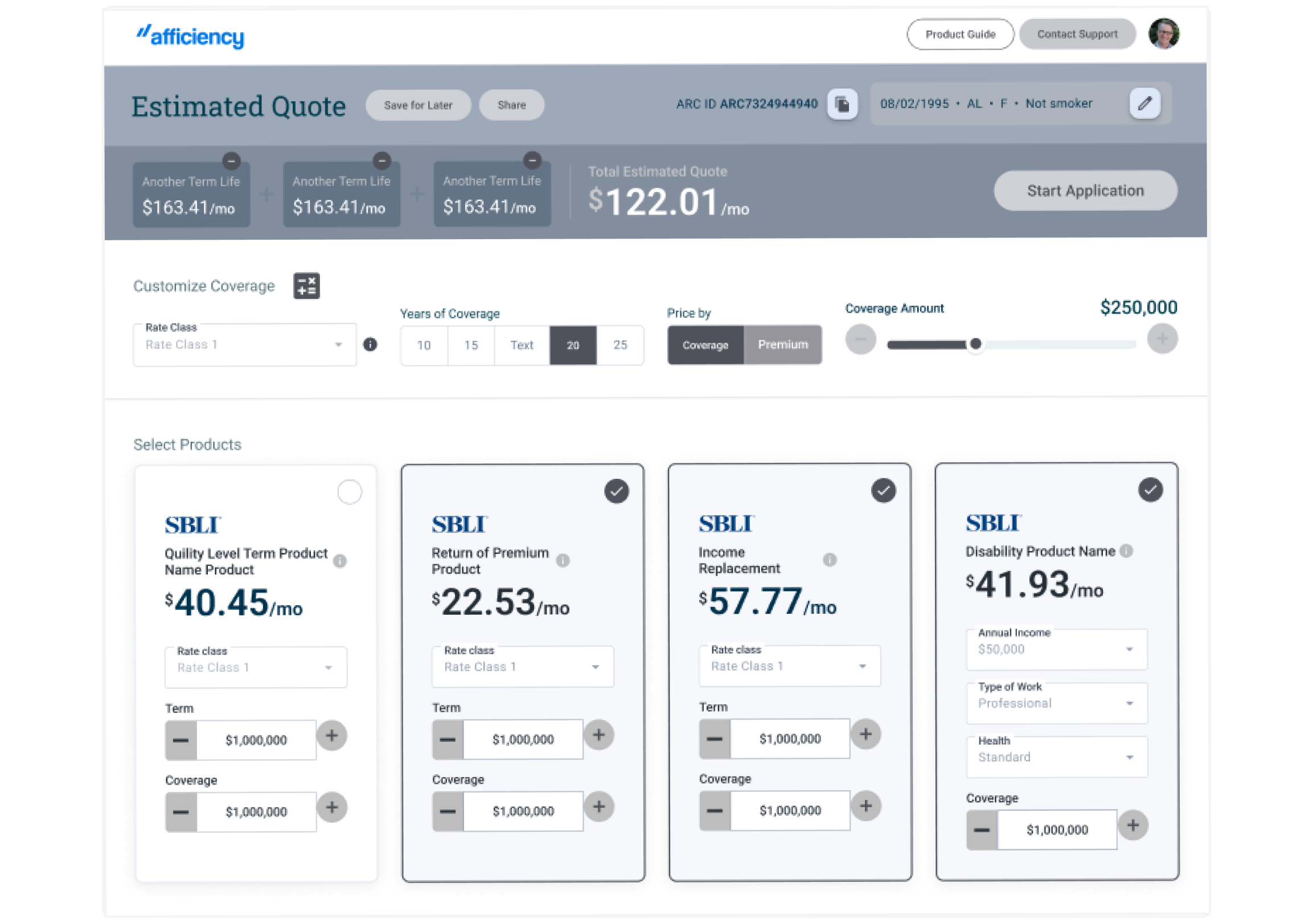
Task: Increase Coverage on Income Replacement card
Action: tap(866, 806)
